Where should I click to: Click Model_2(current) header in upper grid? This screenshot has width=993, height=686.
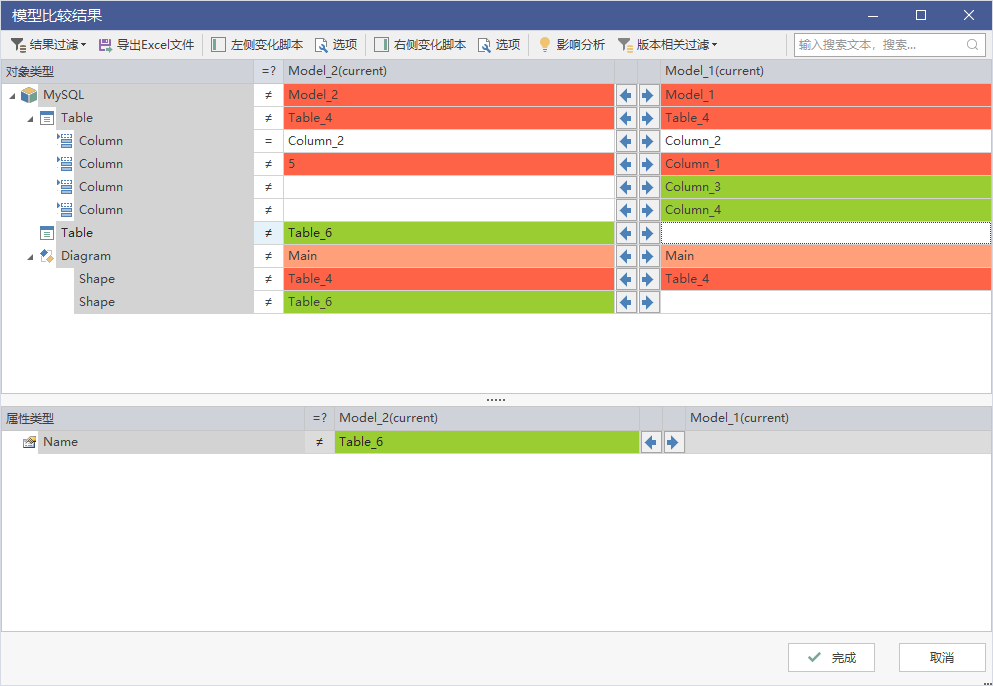[449, 72]
